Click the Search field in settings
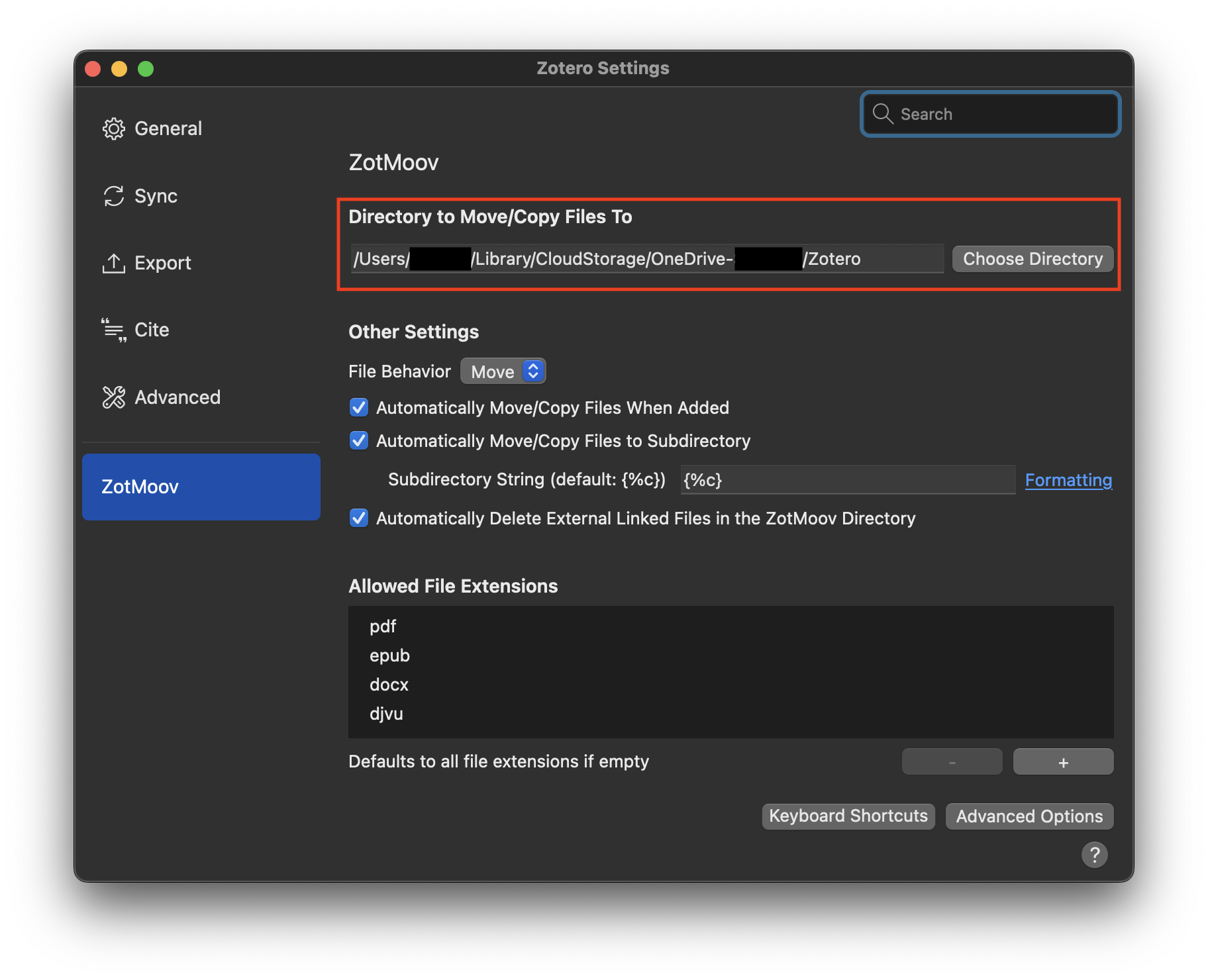 [990, 114]
